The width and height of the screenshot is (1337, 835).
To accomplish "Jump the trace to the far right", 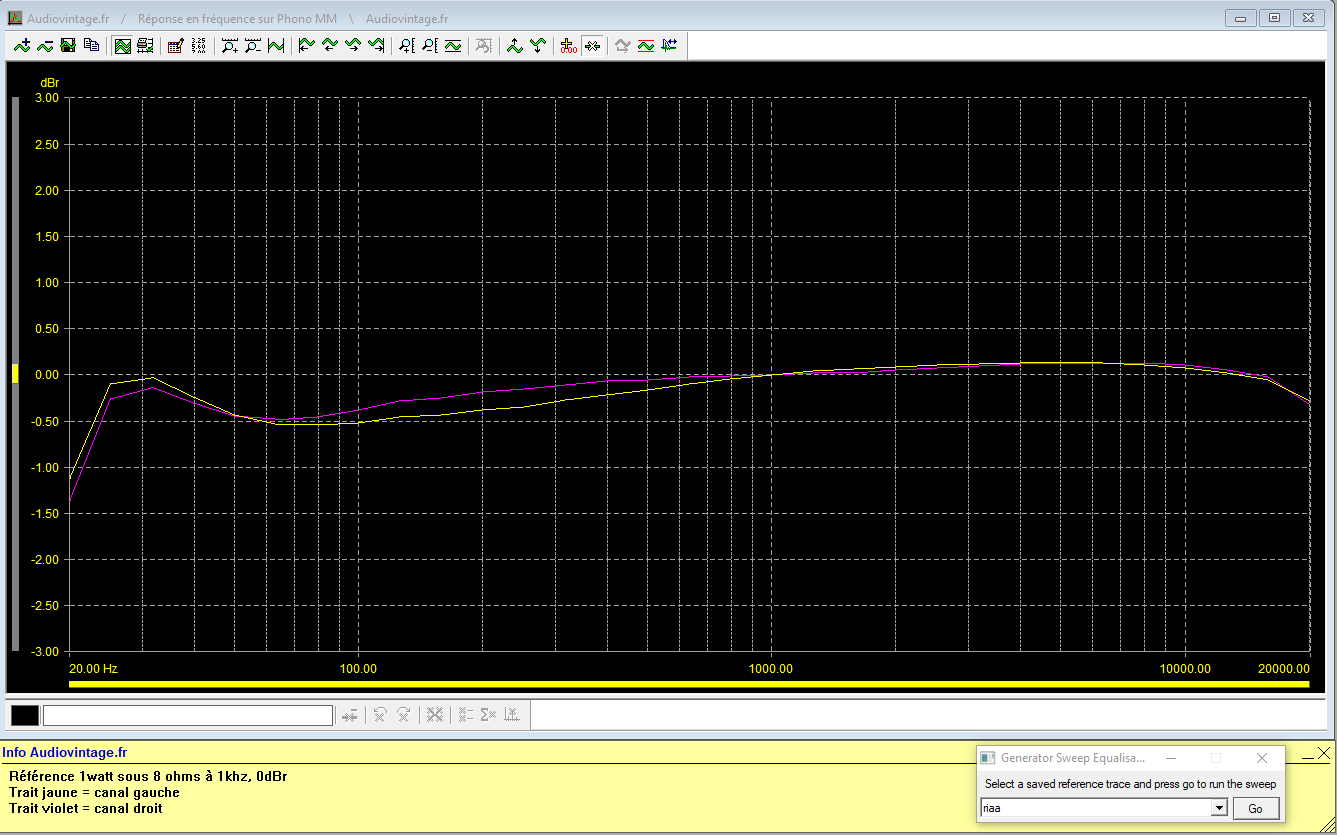I will click(375, 45).
